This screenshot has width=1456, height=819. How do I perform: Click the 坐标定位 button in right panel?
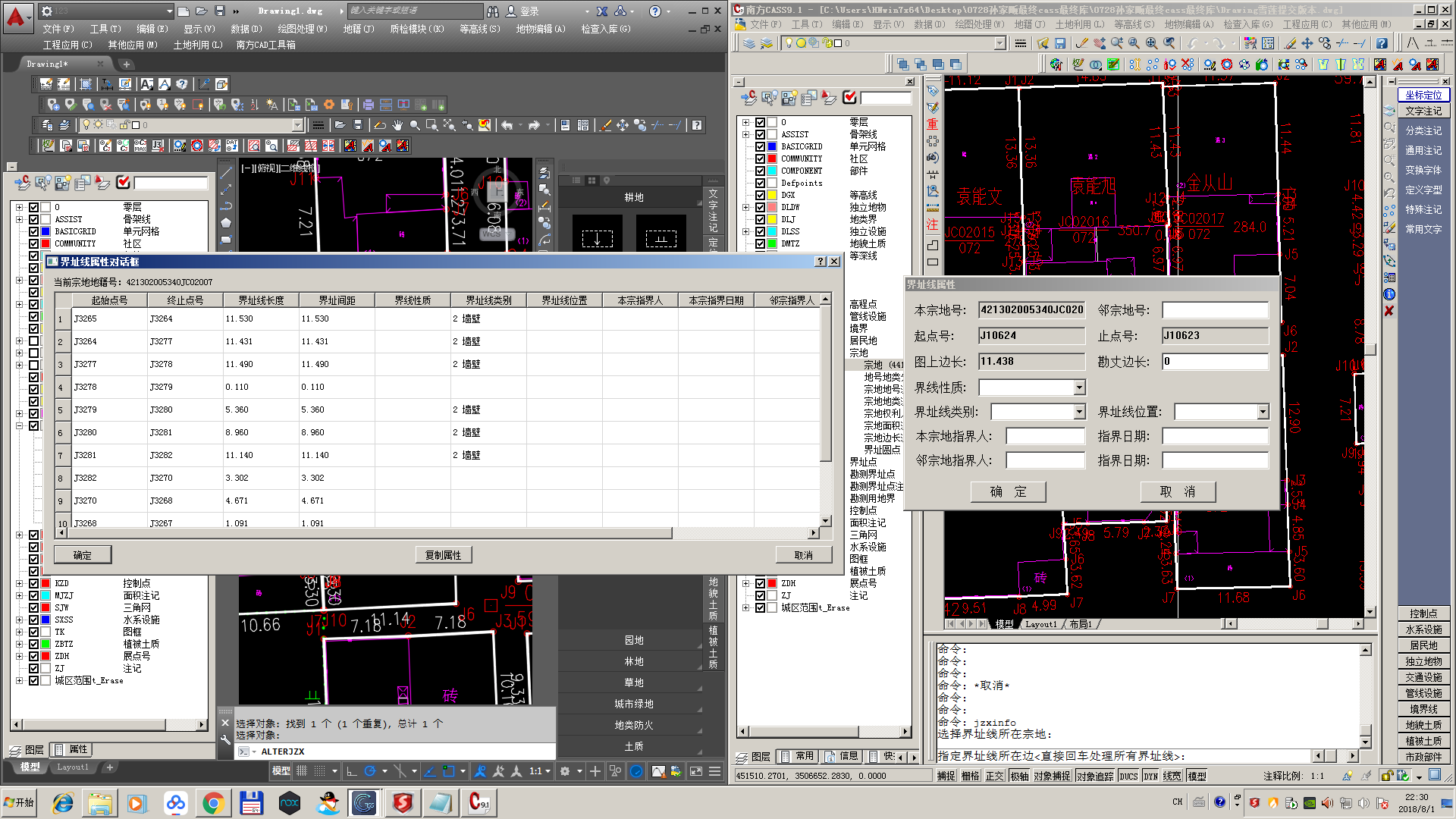(1423, 95)
